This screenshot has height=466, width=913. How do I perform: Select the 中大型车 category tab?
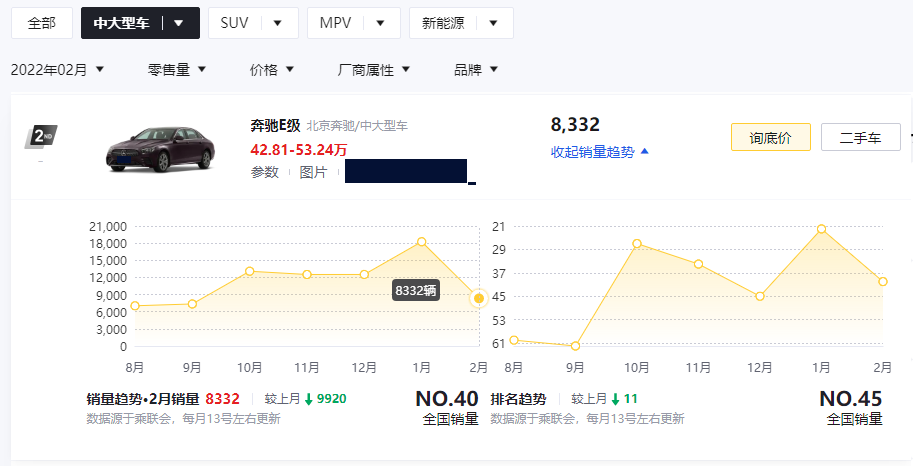(122, 23)
